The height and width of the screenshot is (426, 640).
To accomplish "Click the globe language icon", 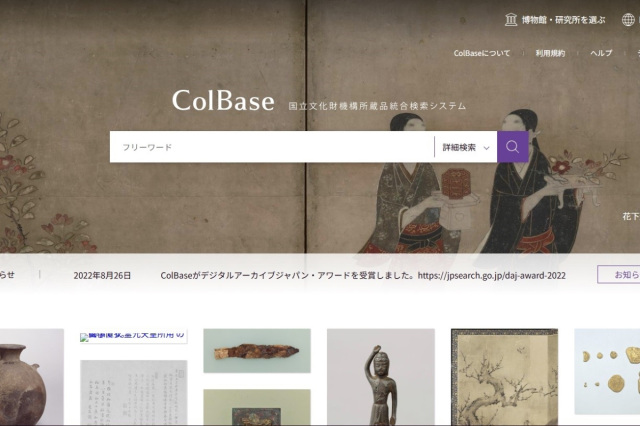I will click(x=628, y=20).
